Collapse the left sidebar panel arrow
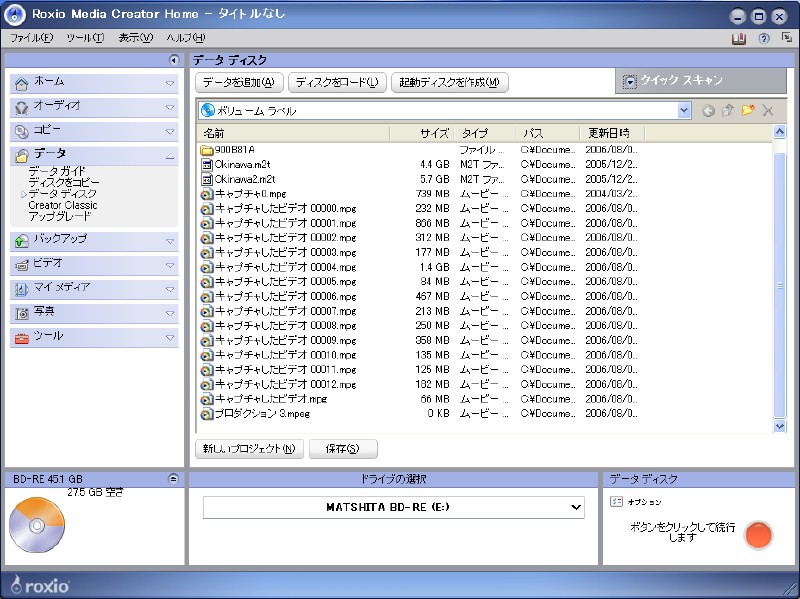 pos(174,60)
